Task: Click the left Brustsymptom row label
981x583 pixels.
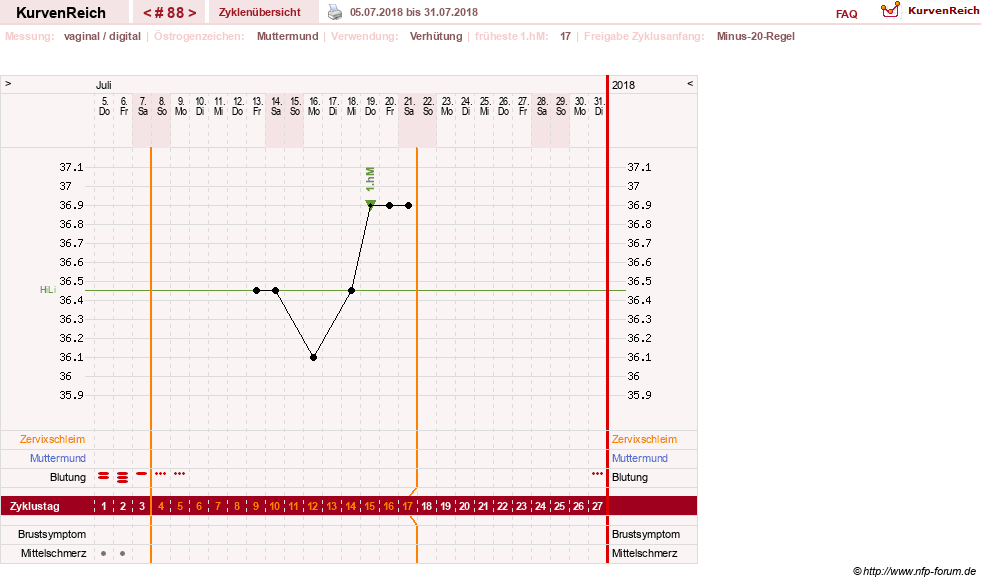Action: coord(52,534)
